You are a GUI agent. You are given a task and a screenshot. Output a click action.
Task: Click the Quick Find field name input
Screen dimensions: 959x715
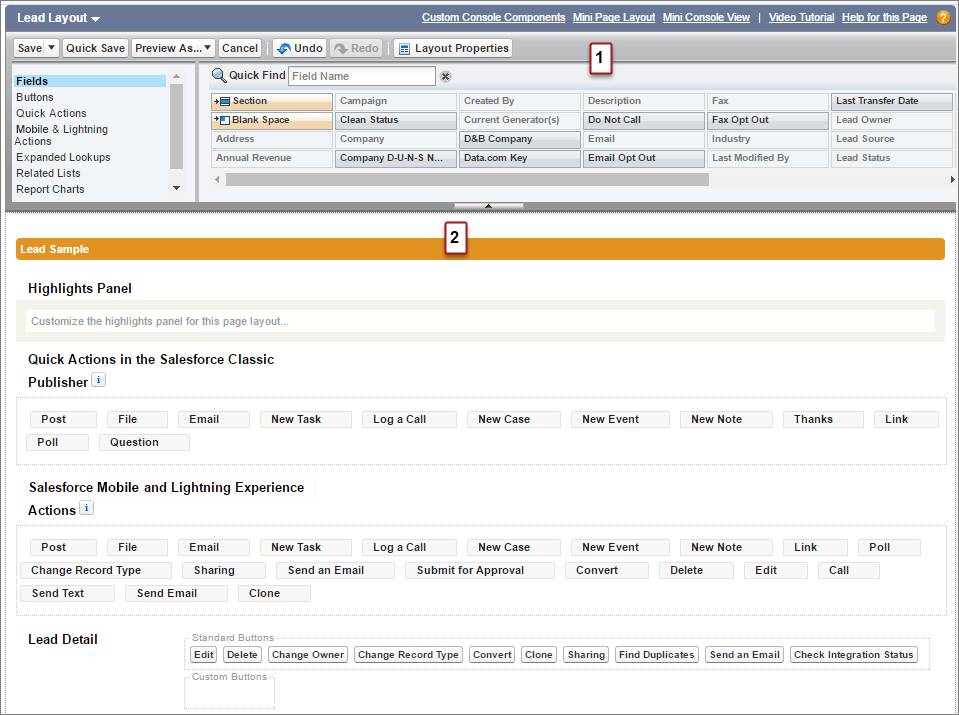361,76
